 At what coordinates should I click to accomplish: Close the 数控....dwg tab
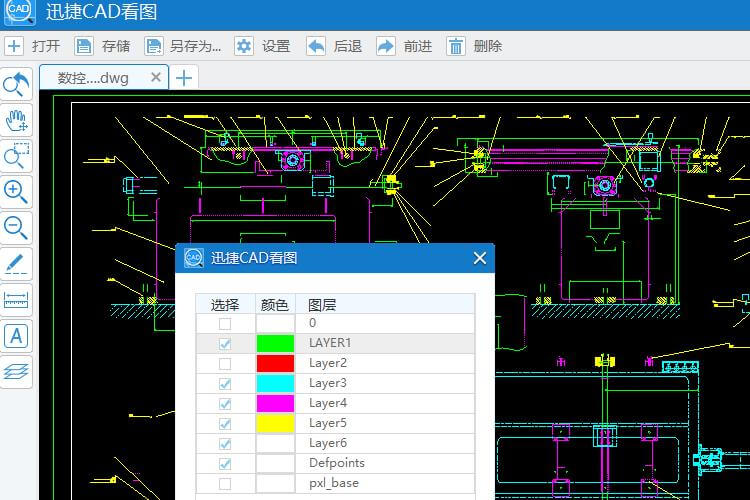point(155,77)
